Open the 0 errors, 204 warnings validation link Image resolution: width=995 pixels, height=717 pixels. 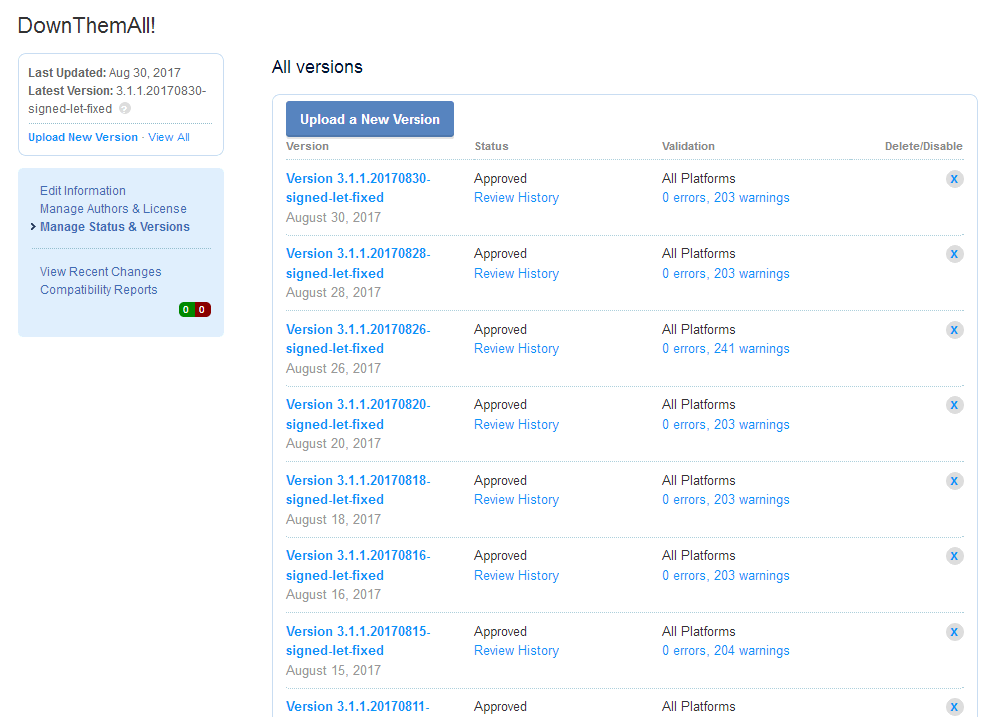(x=726, y=651)
